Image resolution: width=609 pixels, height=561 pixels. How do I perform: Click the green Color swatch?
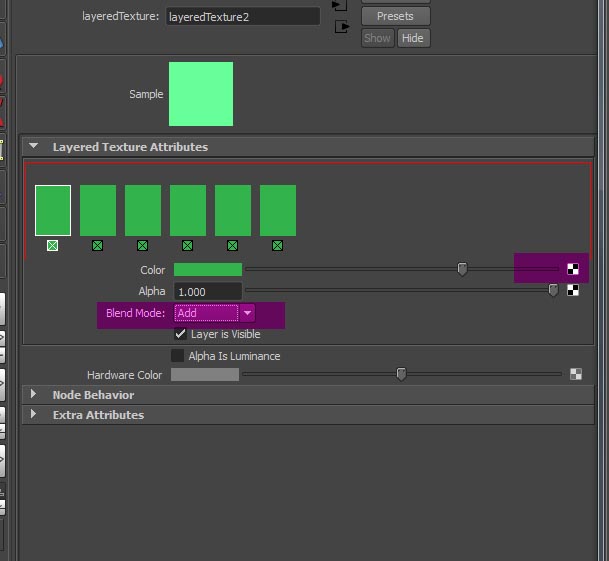click(x=208, y=269)
